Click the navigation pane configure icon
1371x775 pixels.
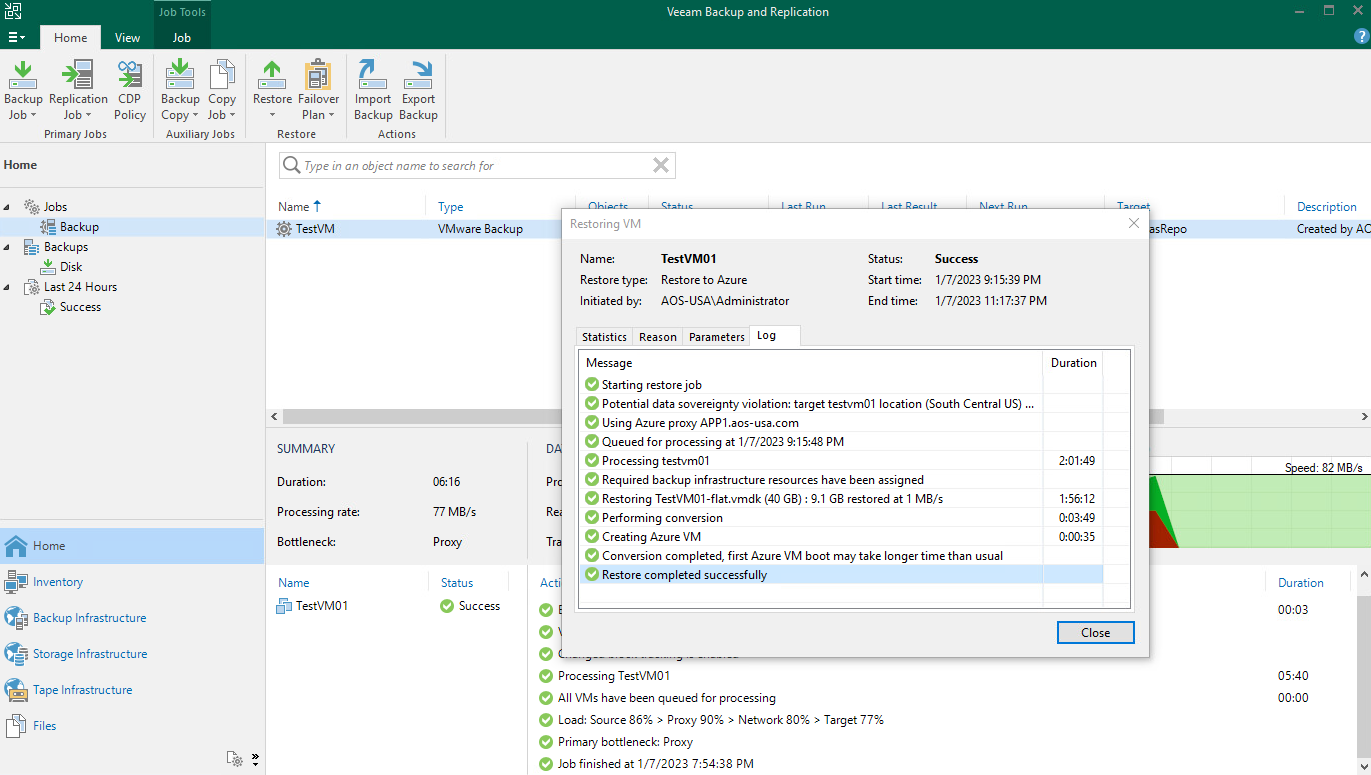[234, 759]
